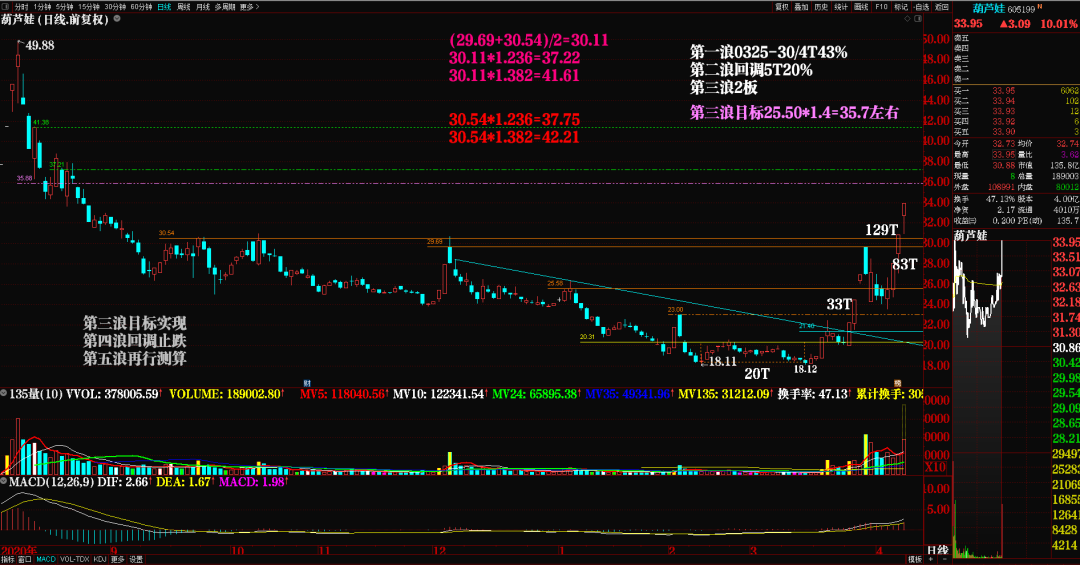This screenshot has height=565, width=1080.
Task: Click the 买一 bid price 33.95
Action: click(1004, 90)
